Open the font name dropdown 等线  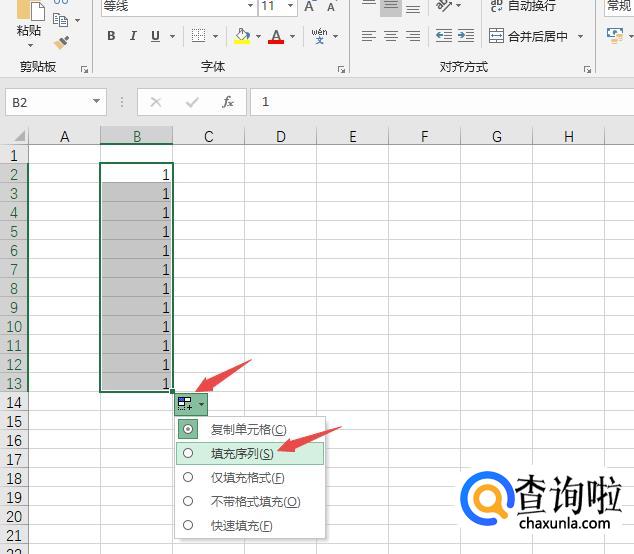pos(250,7)
